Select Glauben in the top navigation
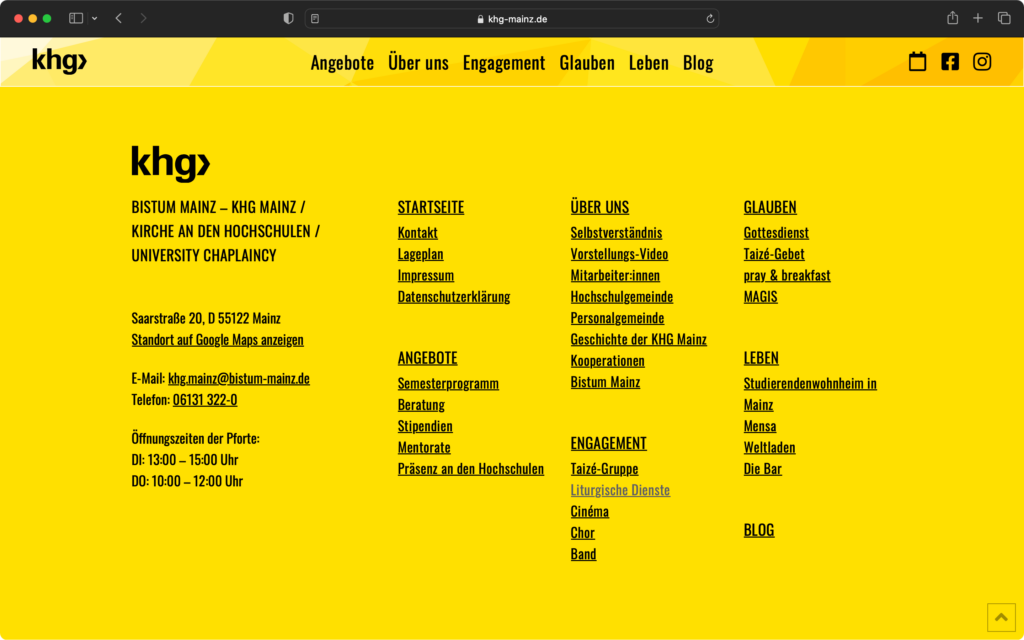The height and width of the screenshot is (640, 1024). 587,62
